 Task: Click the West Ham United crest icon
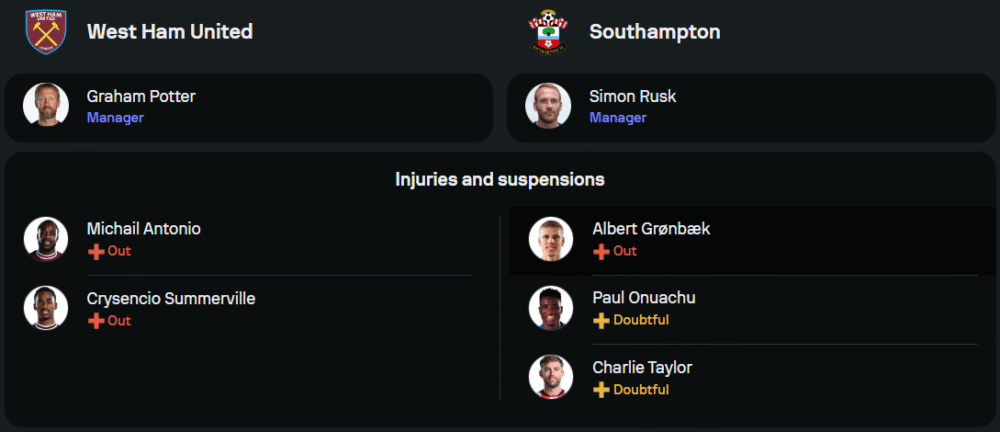pos(46,31)
